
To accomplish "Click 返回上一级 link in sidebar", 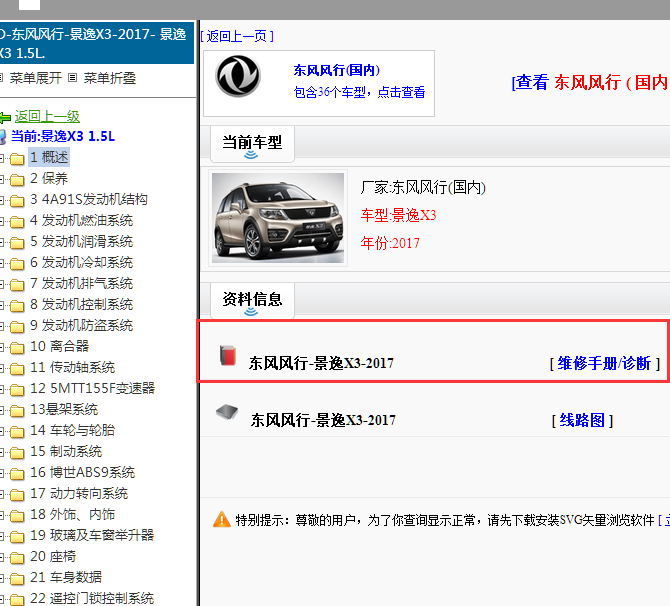I will [x=47, y=116].
